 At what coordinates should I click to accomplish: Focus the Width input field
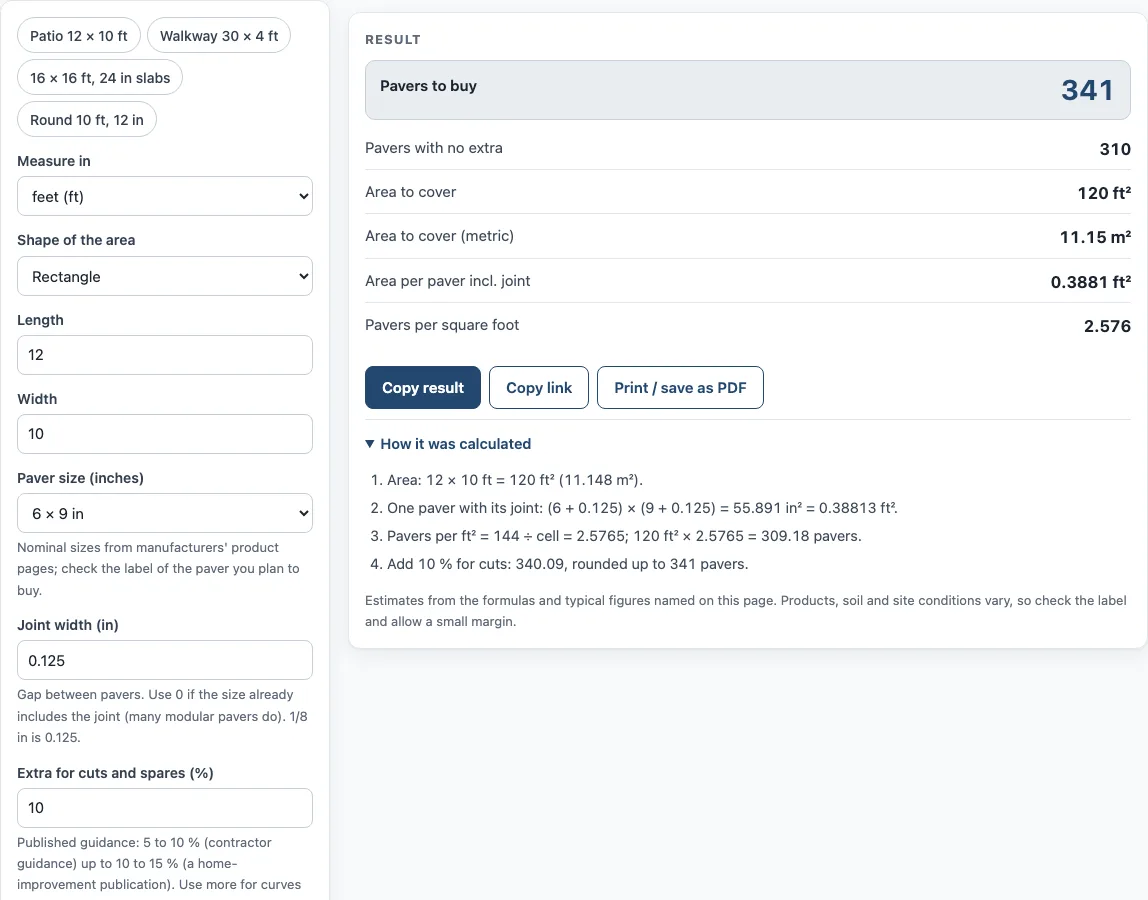click(165, 434)
